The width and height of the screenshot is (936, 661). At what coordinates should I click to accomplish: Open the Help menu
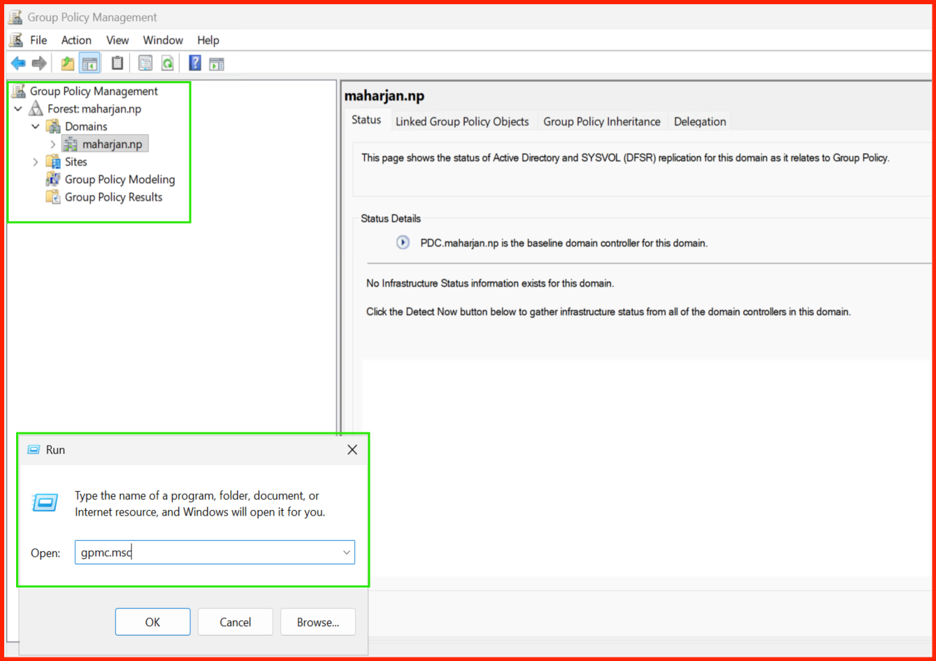coord(208,40)
